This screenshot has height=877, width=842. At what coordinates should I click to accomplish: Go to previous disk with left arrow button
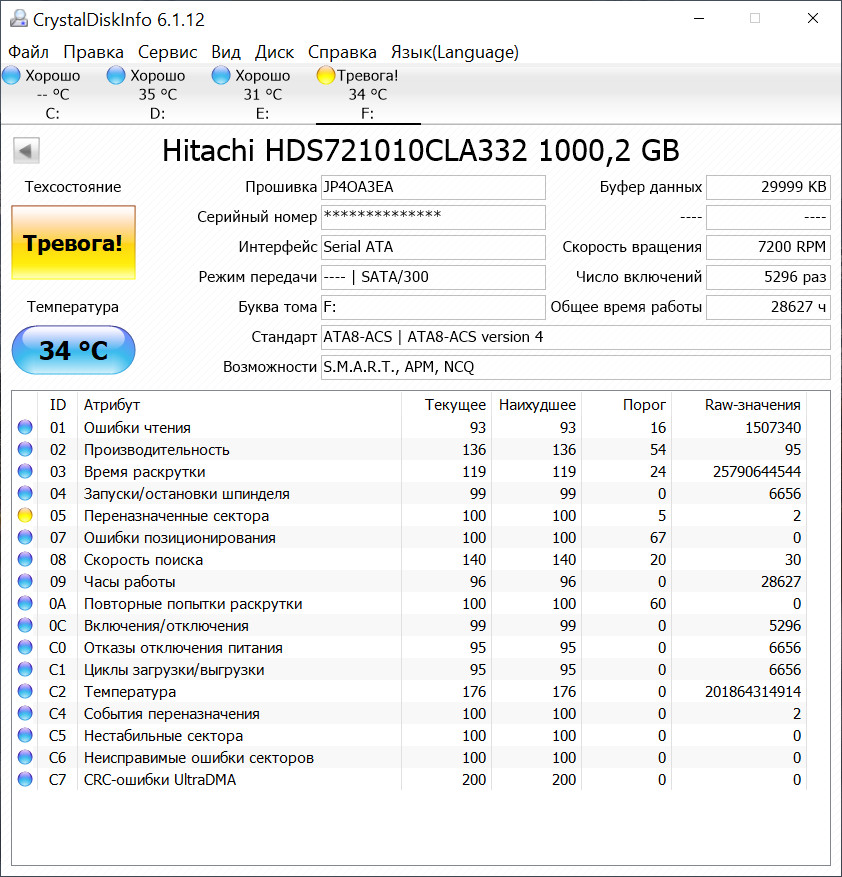(x=26, y=150)
